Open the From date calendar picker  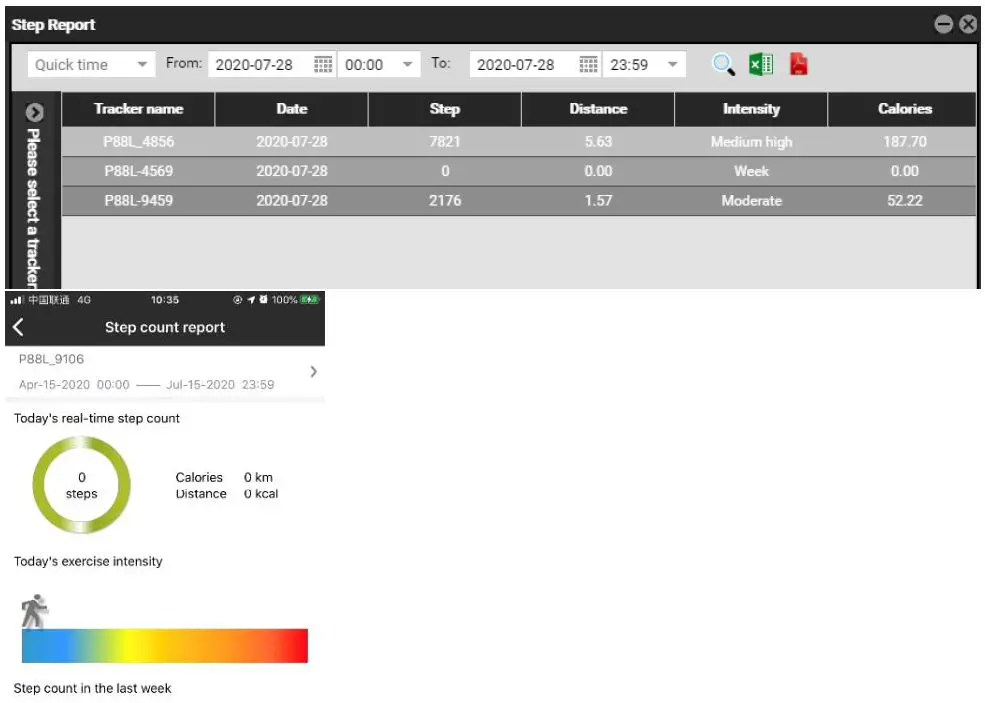pyautogui.click(x=323, y=65)
